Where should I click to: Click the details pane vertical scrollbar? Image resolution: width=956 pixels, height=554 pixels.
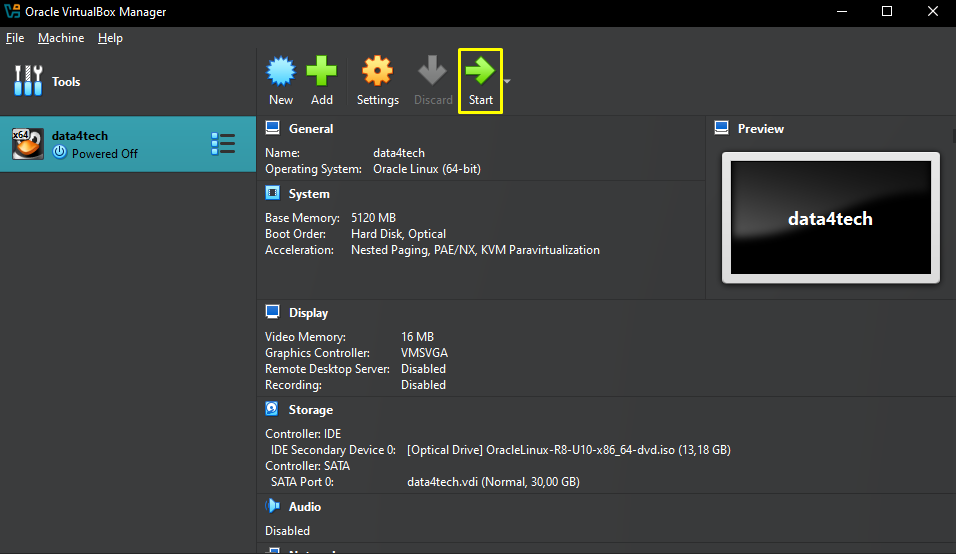point(954,135)
